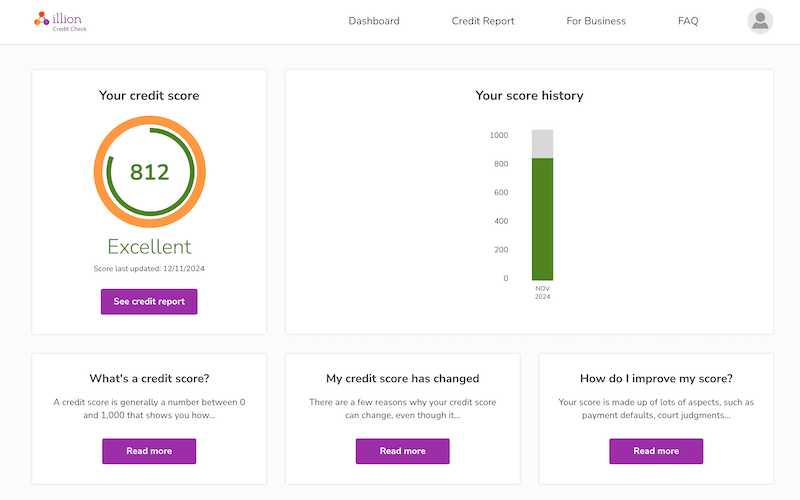Read more about What's a credit score
The width and height of the screenshot is (800, 500).
149,451
